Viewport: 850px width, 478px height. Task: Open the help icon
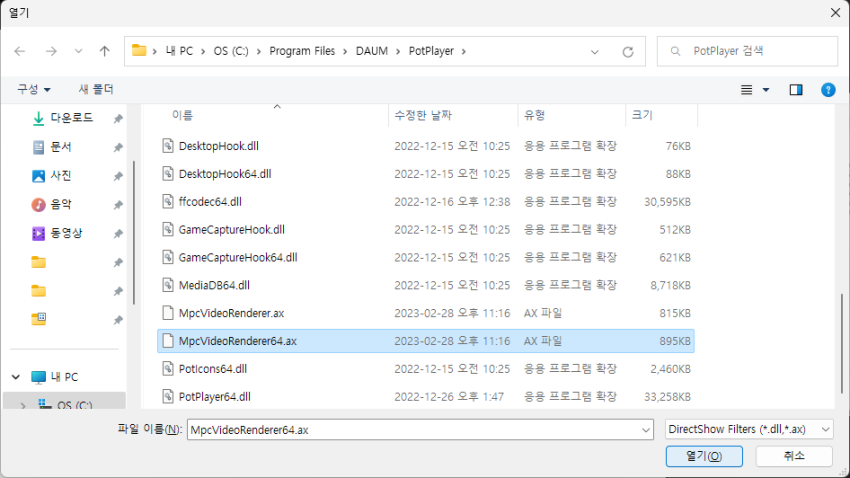tap(828, 89)
